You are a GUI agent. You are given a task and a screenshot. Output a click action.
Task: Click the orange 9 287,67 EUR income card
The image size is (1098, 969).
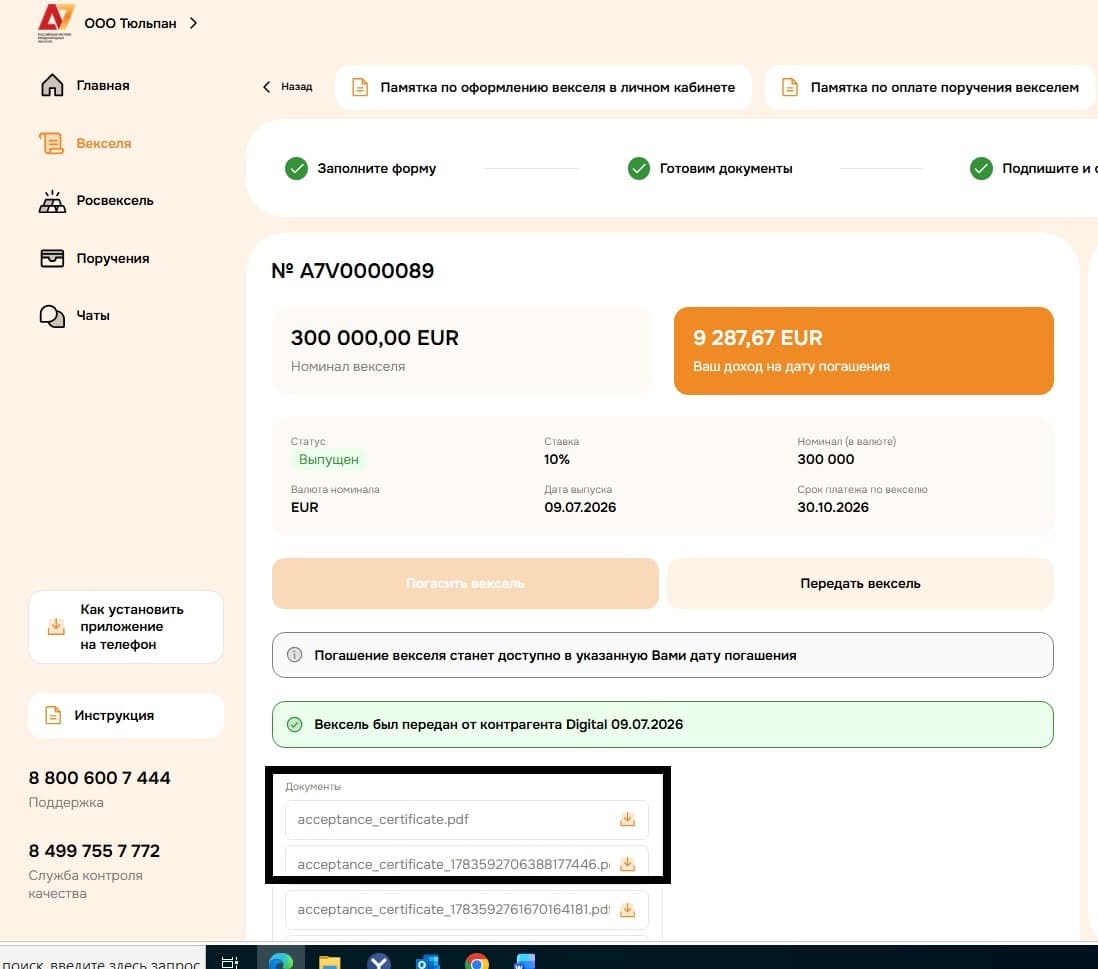coord(863,350)
